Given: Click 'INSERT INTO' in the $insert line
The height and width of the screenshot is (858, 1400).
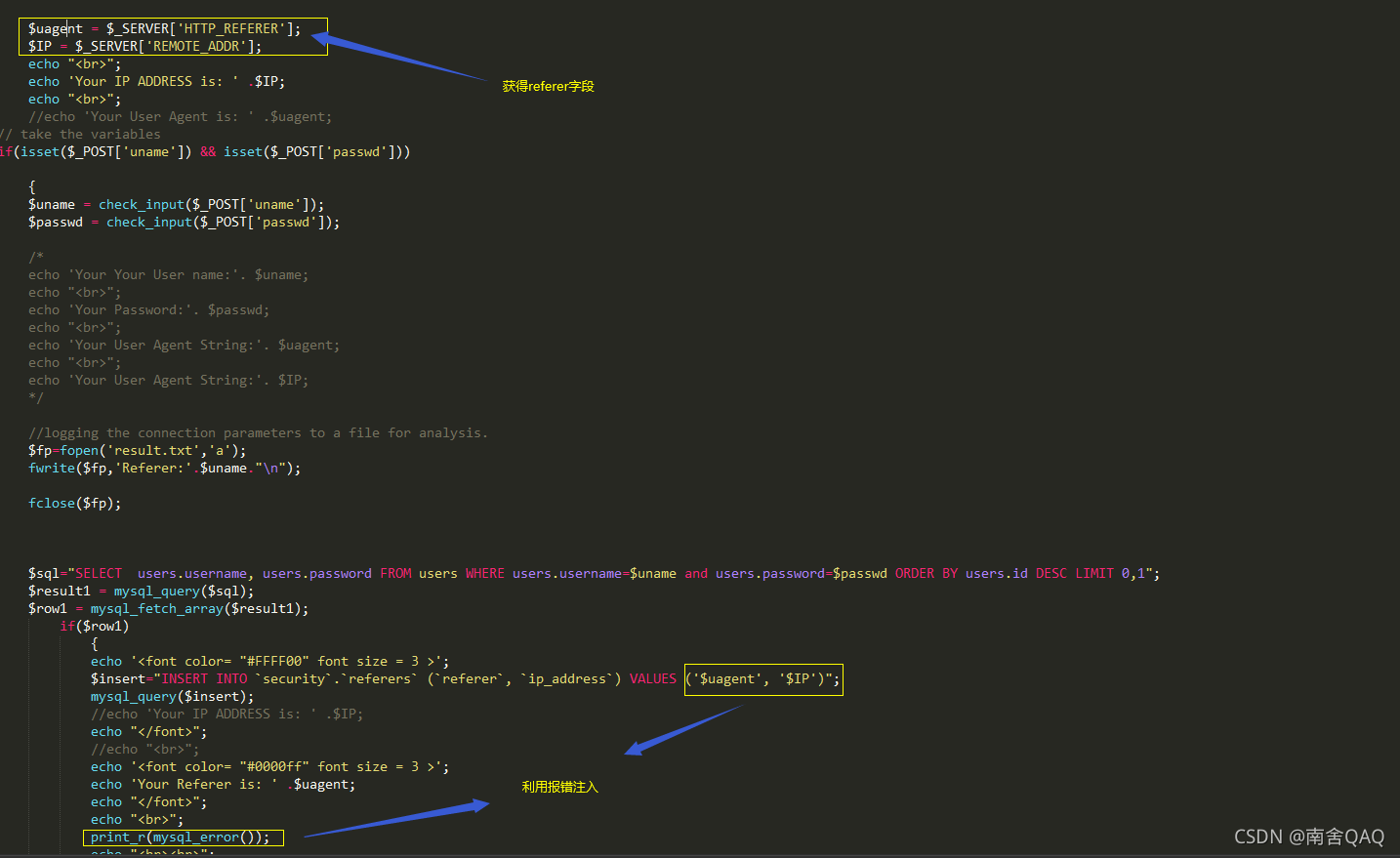Looking at the screenshot, I should 204,678.
